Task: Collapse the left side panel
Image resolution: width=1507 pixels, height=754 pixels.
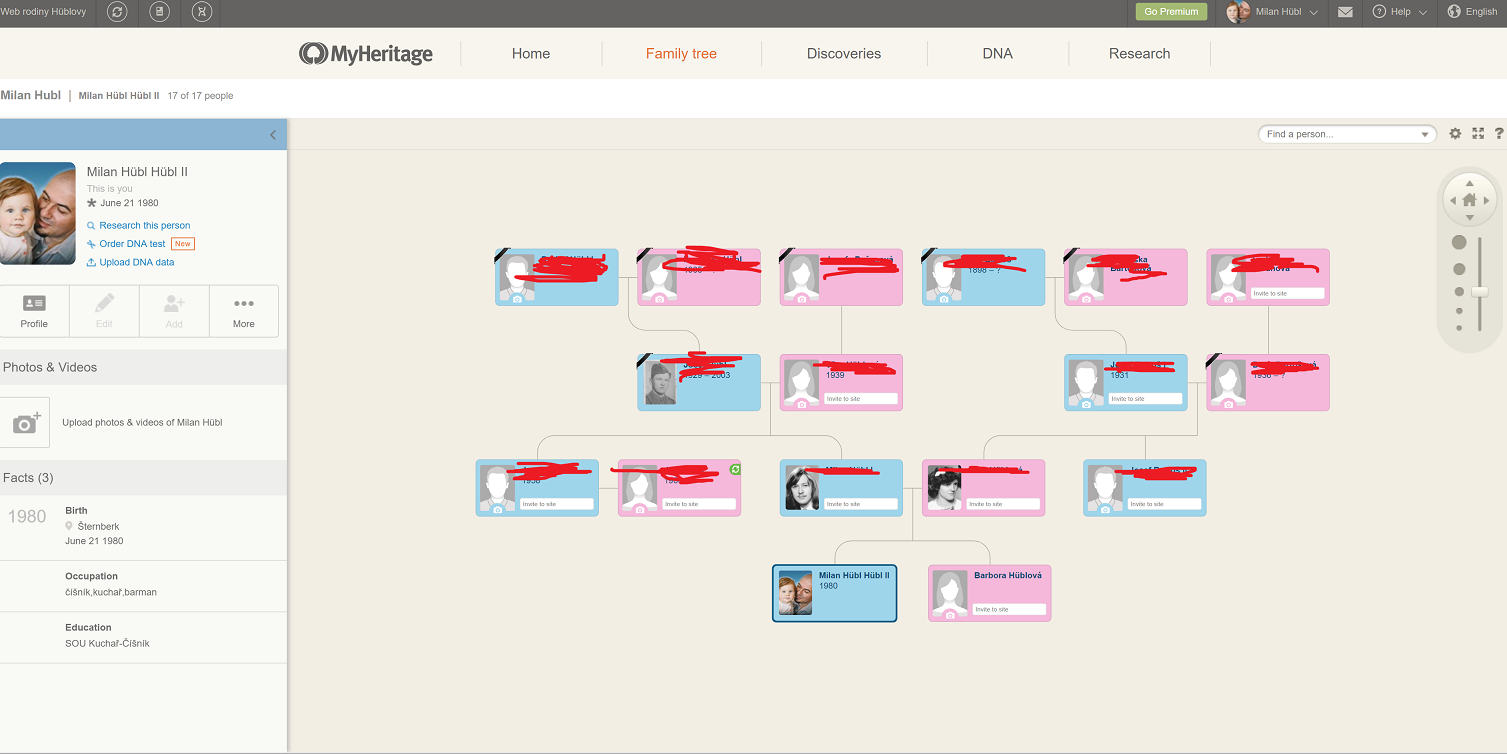Action: pyautogui.click(x=273, y=135)
